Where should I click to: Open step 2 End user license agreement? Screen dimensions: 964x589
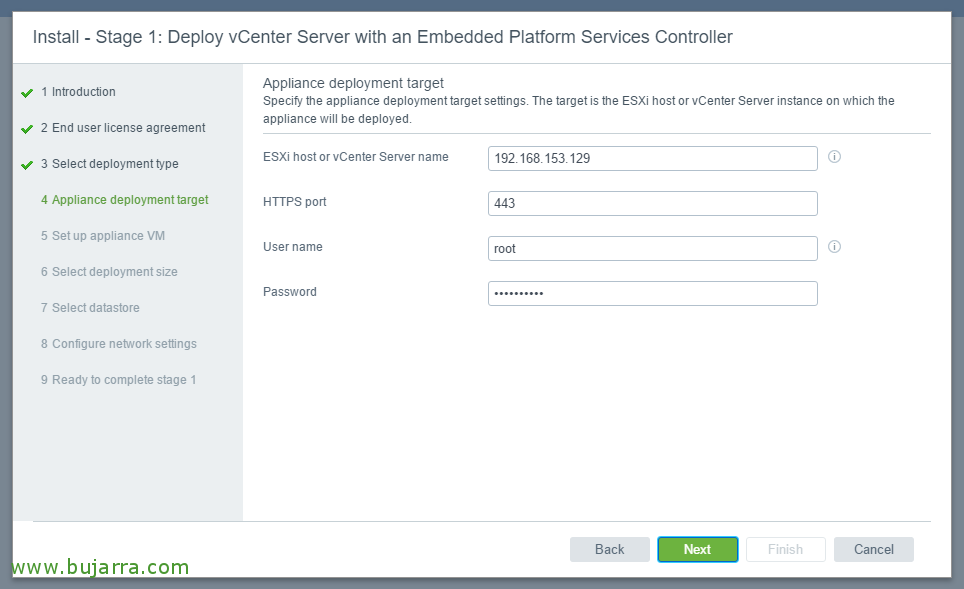point(123,128)
